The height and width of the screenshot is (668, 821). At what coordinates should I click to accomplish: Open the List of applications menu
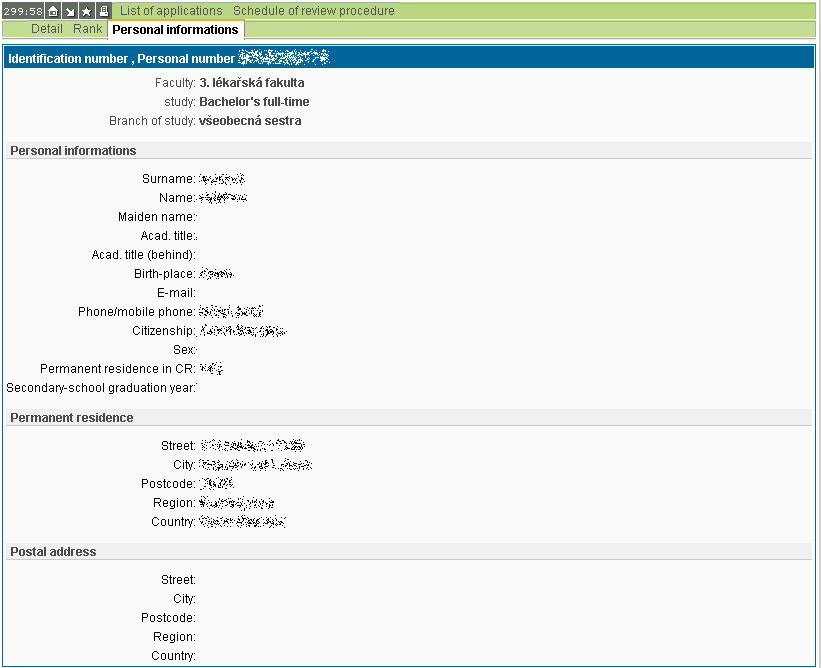(x=171, y=11)
